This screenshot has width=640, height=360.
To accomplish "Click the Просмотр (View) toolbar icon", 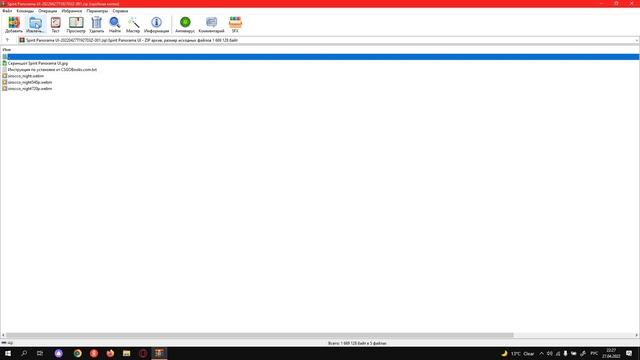I will [76, 24].
